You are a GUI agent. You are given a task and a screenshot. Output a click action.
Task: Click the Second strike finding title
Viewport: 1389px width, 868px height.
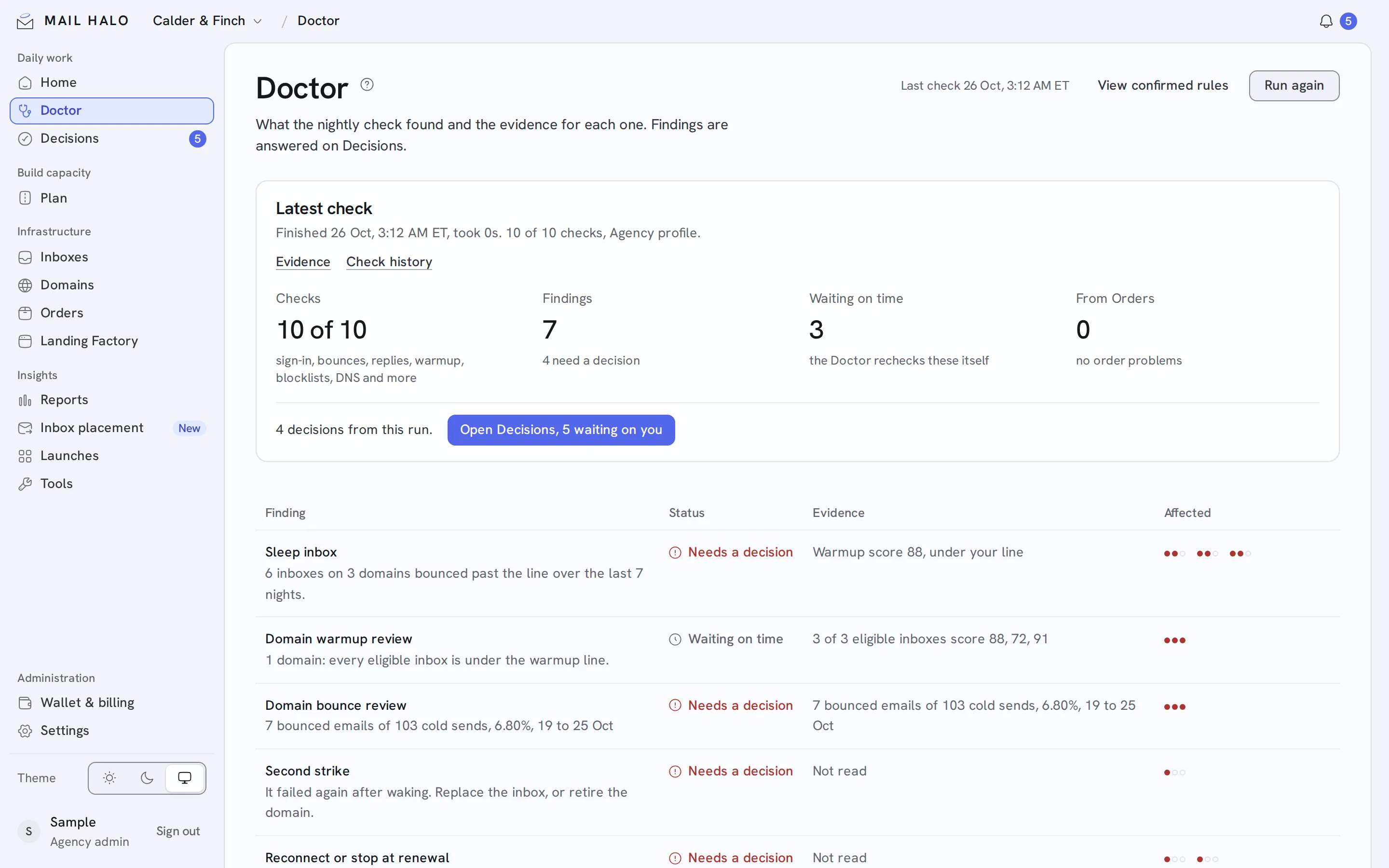[307, 771]
